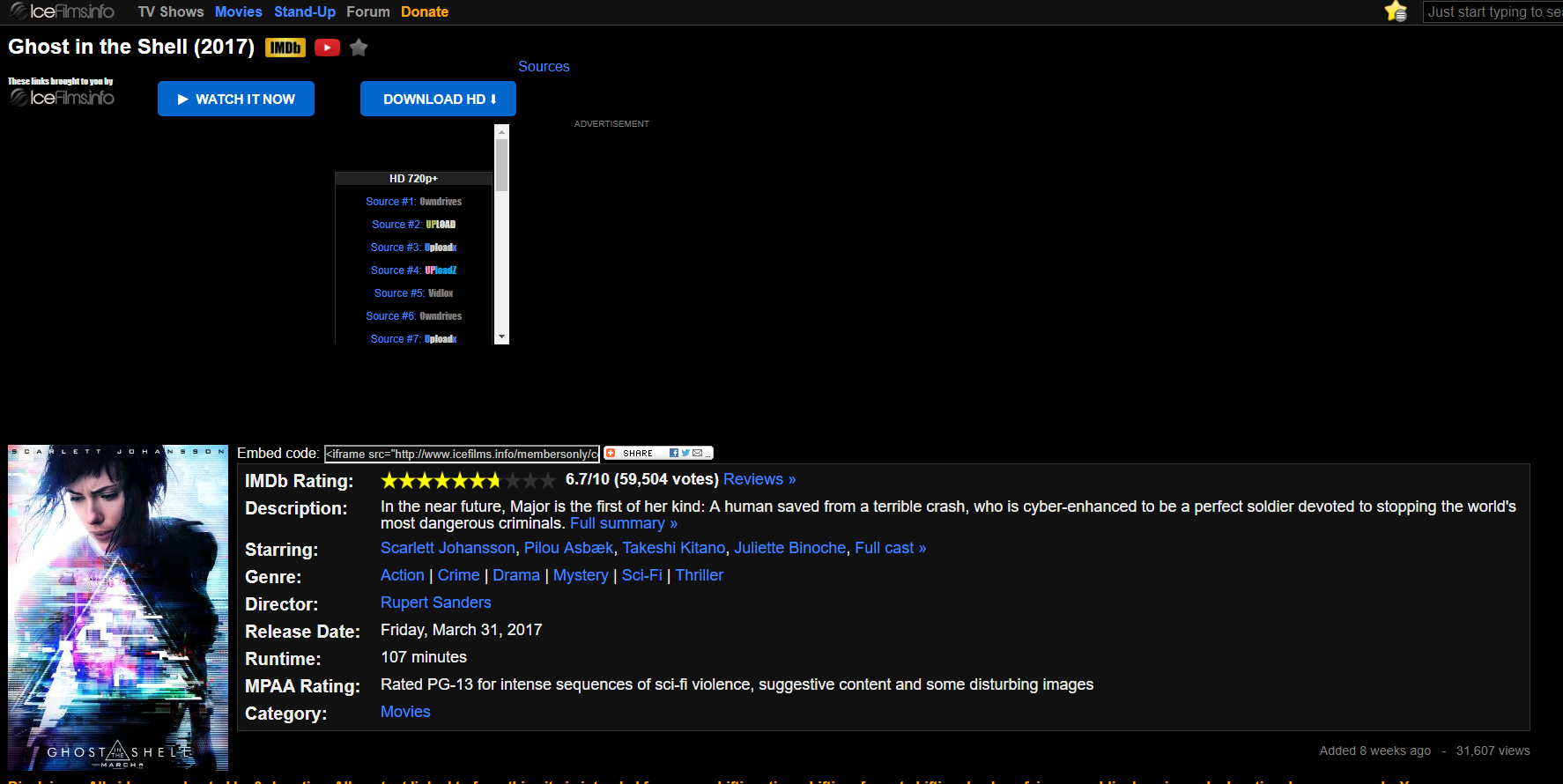Viewport: 1563px width, 784px height.
Task: Share on Twitter via share bar
Action: 685,454
